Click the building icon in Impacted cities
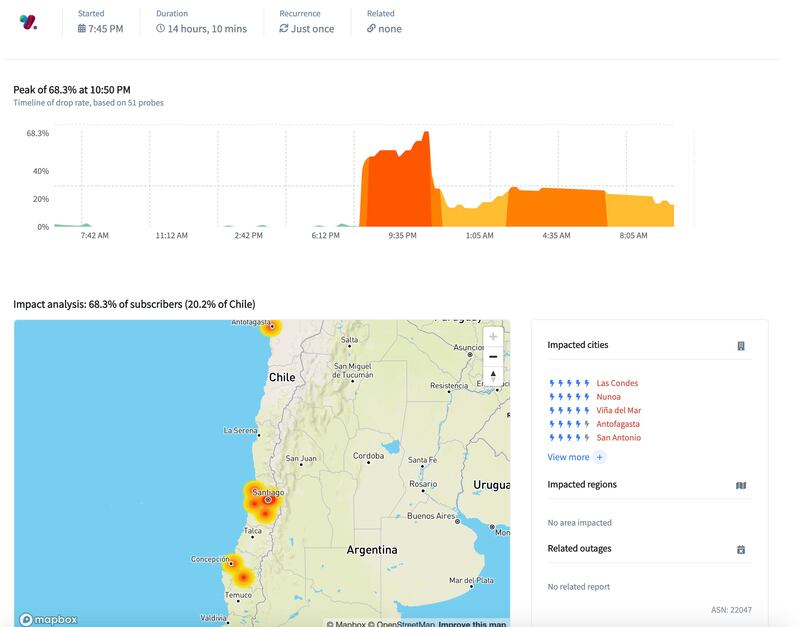This screenshot has width=800, height=627. [741, 346]
